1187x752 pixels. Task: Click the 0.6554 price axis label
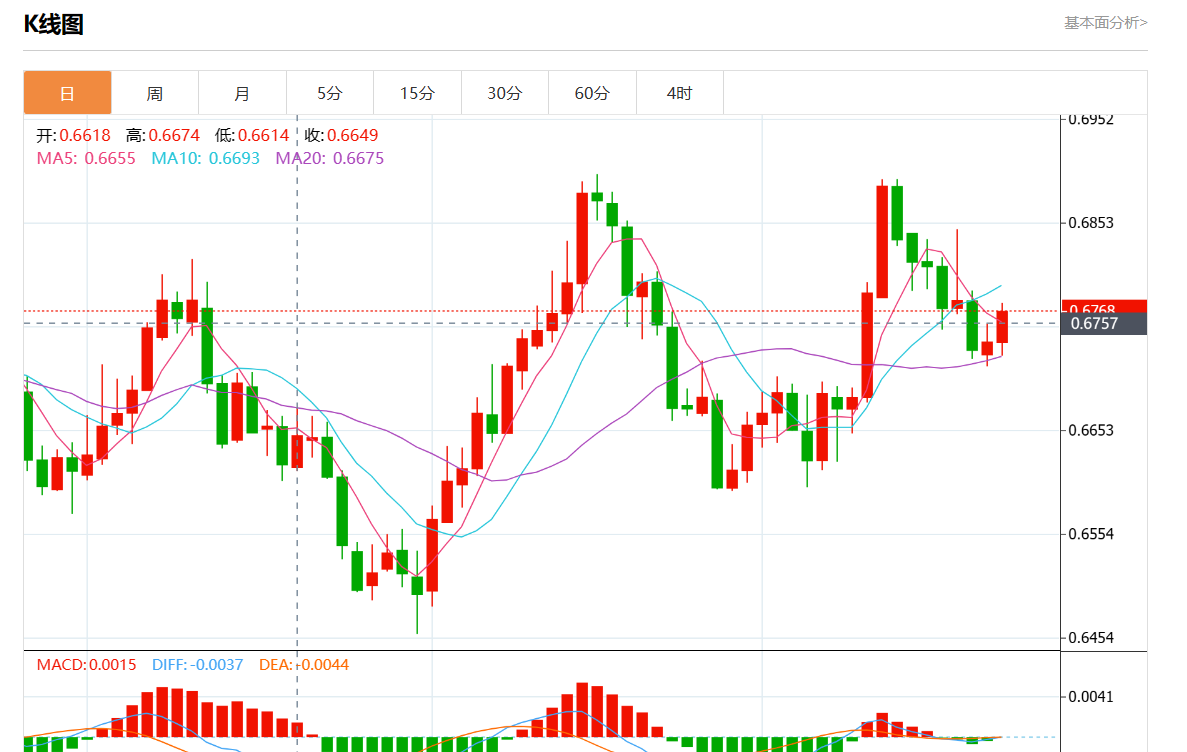coord(1091,534)
